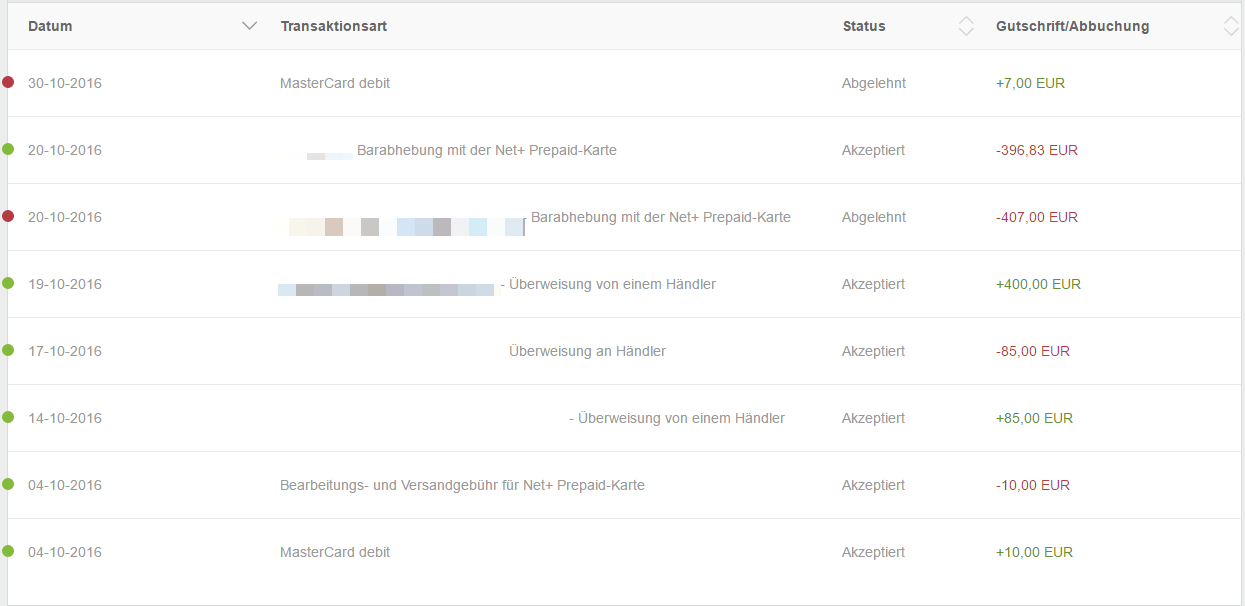Select the Überweisung an Händler entry
The image size is (1245, 606).
pos(587,351)
